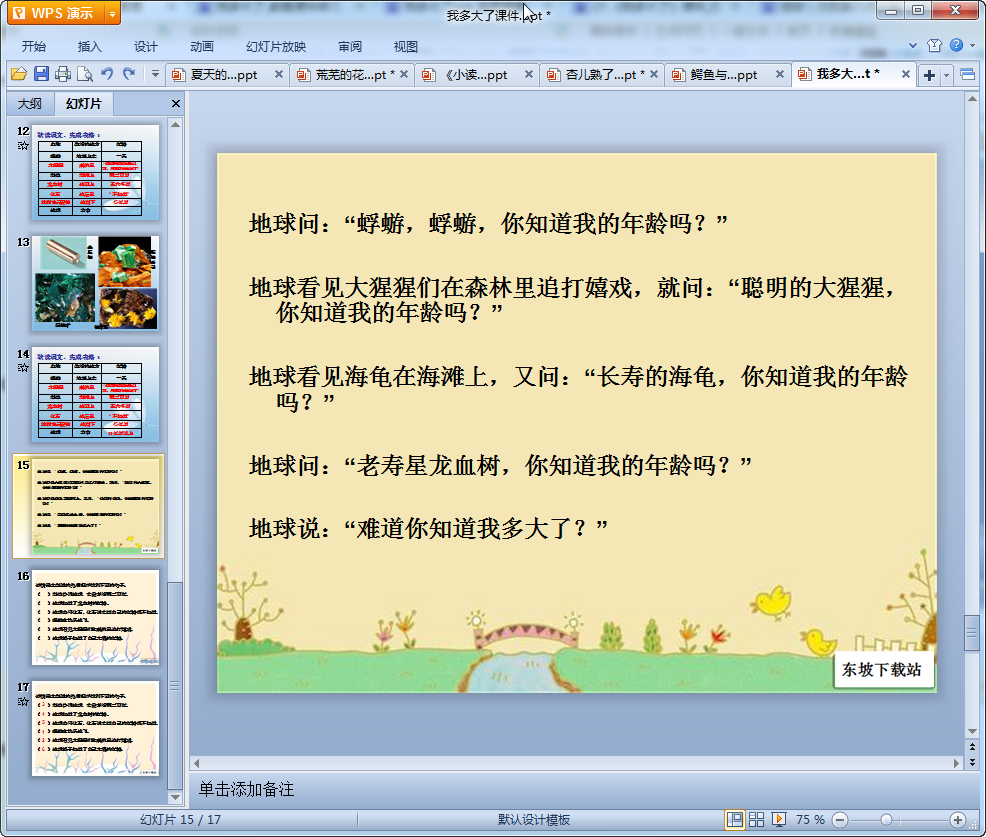Viewport: 986px width, 837px height.
Task: Open print preview icon
Action: point(85,74)
